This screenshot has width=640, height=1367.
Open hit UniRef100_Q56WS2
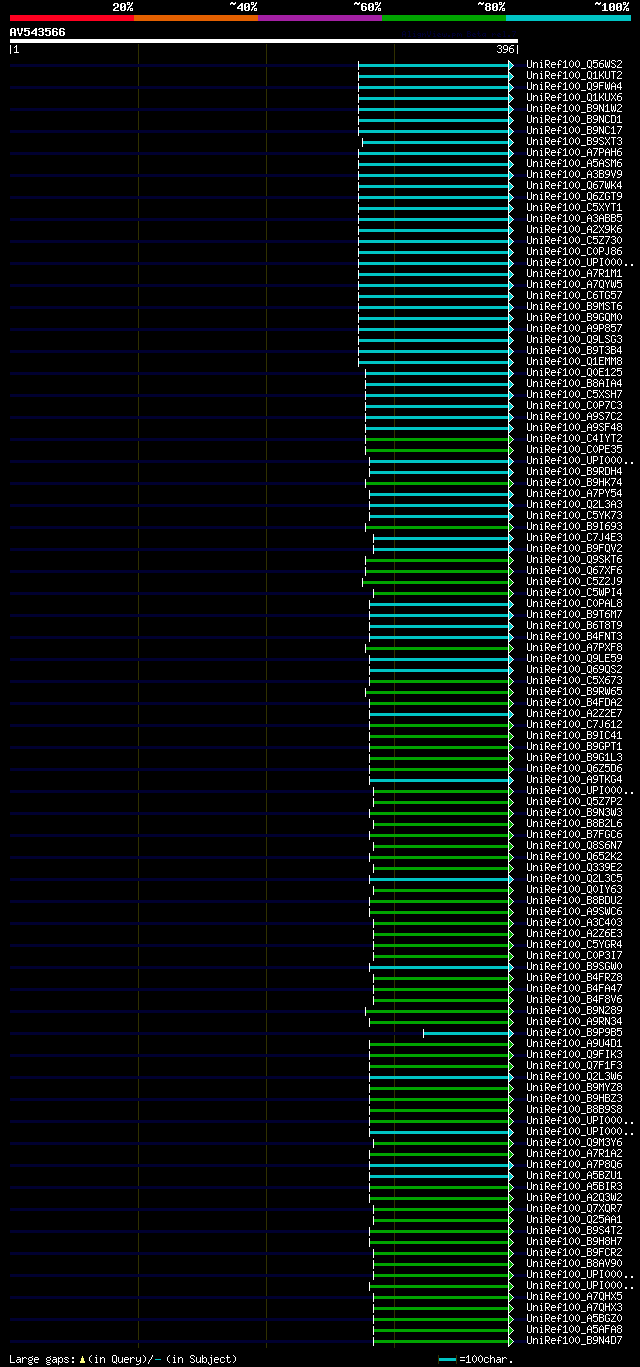tap(574, 64)
